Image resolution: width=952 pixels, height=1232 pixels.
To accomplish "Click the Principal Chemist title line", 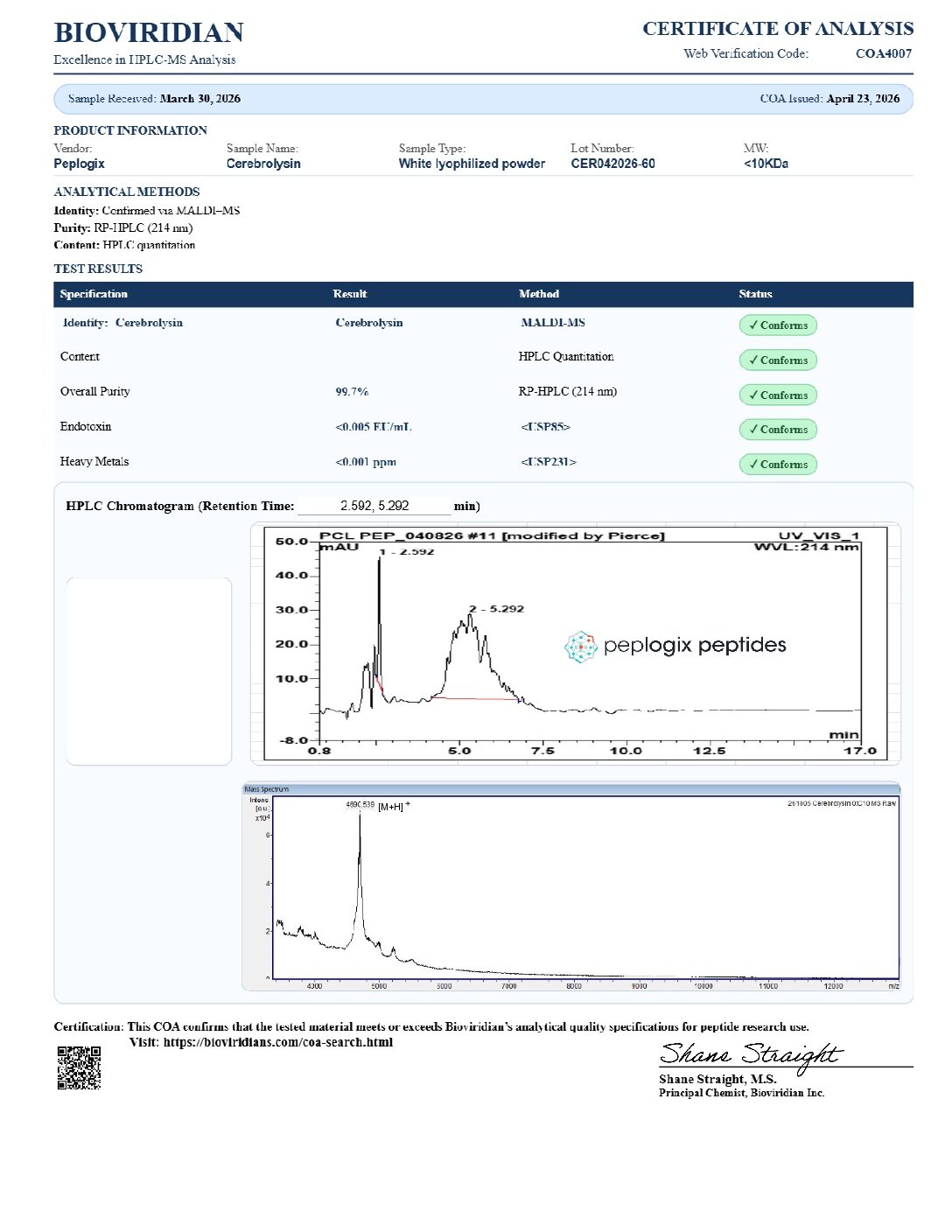I will tap(742, 1093).
